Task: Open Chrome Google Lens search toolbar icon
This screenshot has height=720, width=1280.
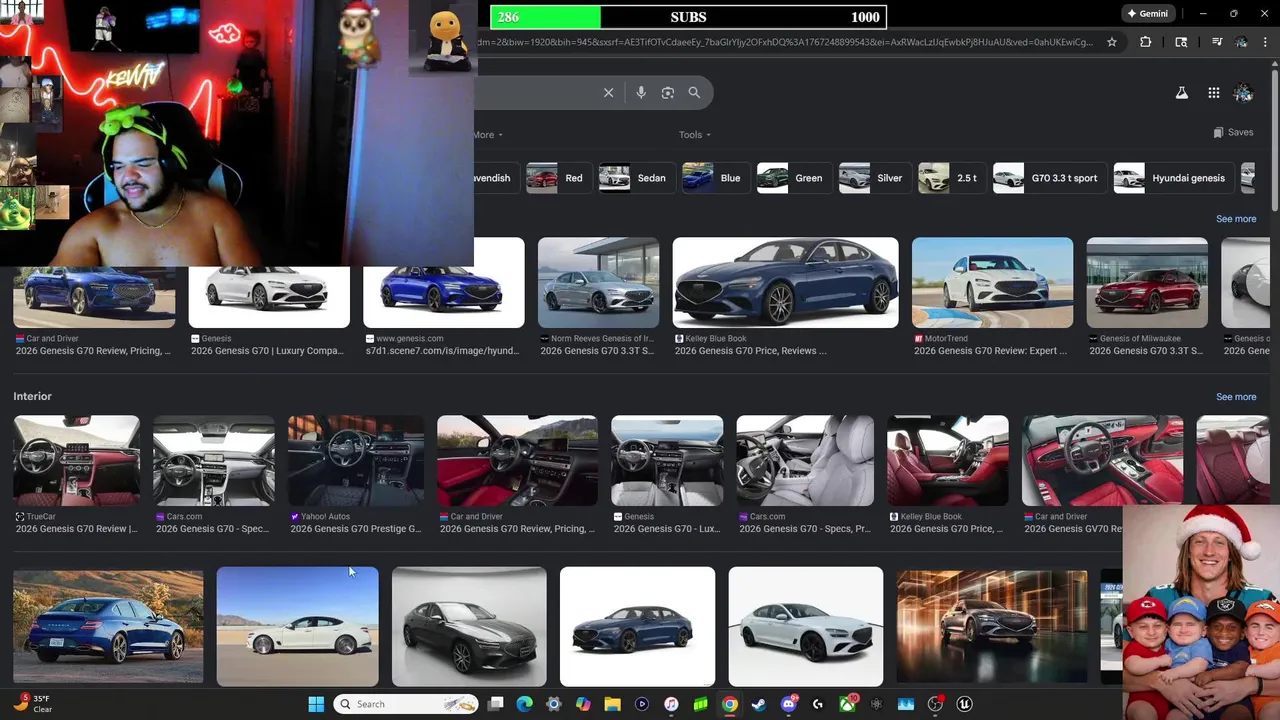Action: pyautogui.click(x=1181, y=42)
